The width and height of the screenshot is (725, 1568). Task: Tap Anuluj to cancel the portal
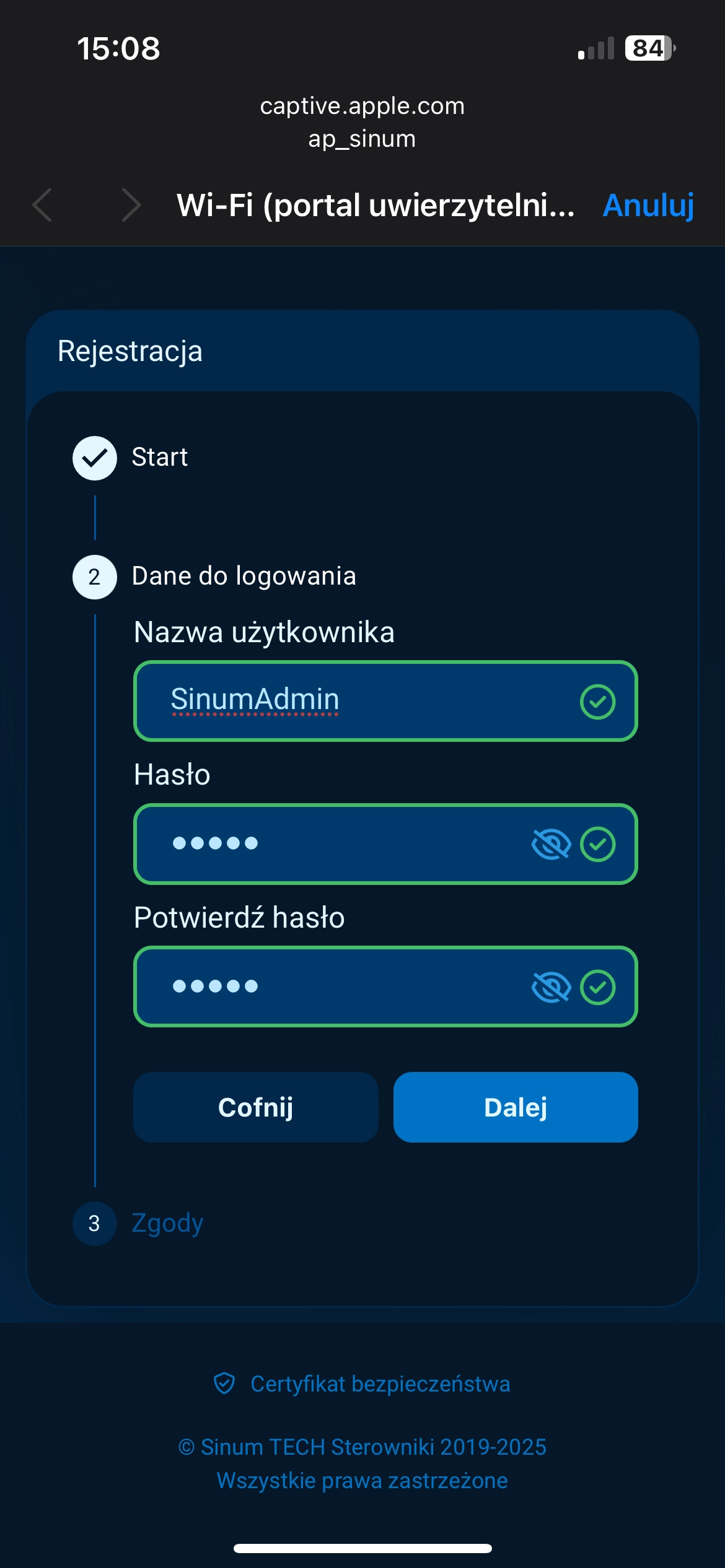(x=648, y=205)
